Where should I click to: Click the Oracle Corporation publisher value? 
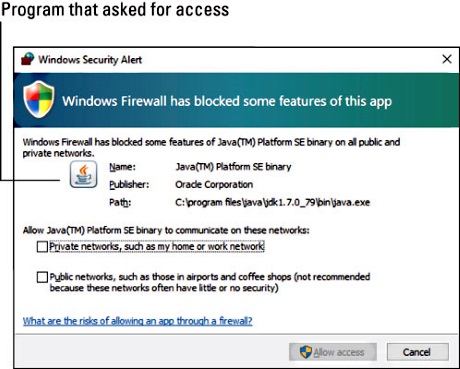[x=214, y=184]
